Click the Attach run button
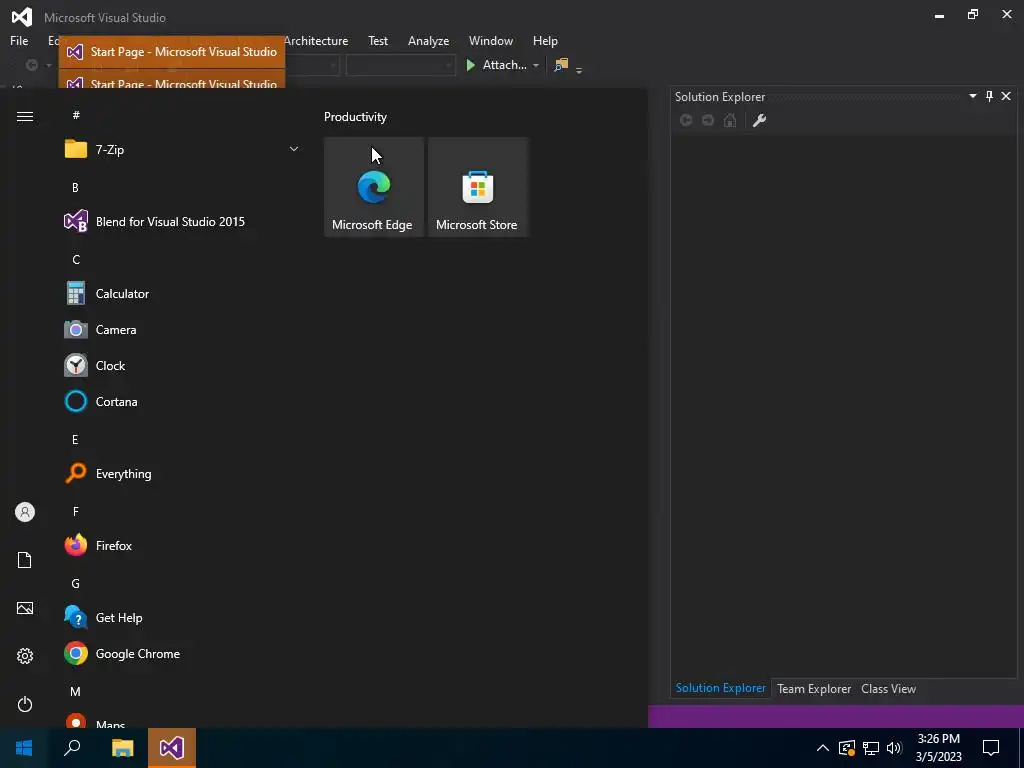Screen dimensions: 1024x768 [x=496, y=65]
